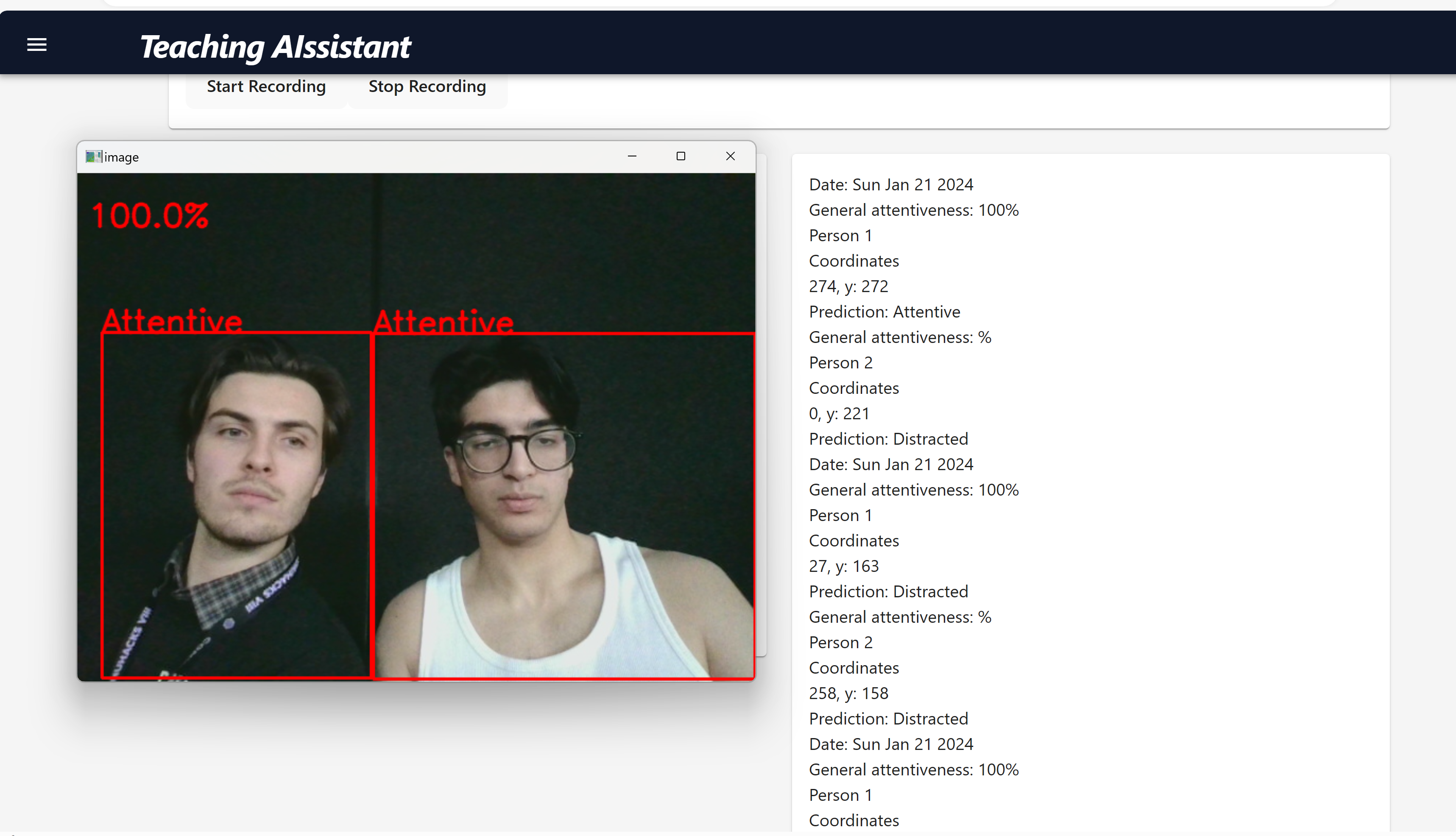Viewport: 1456px width, 836px height.
Task: Click the first Date: Sun Jan 21 2024 line
Action: (x=890, y=185)
